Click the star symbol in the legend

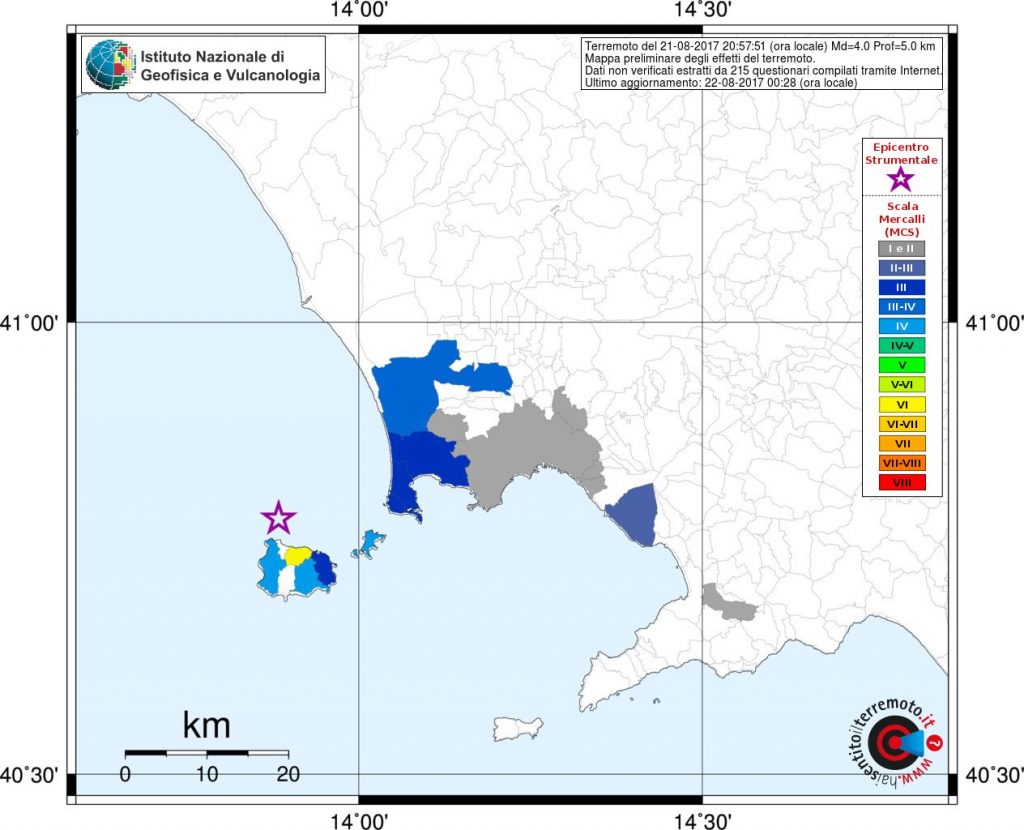[901, 179]
